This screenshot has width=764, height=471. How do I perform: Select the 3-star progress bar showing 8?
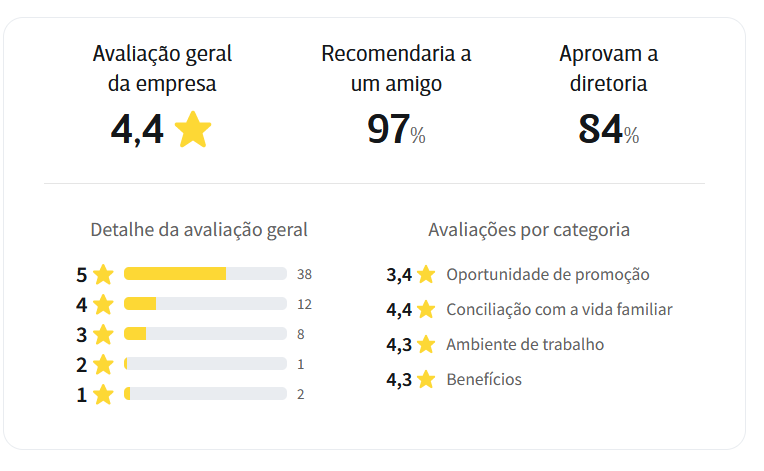(x=205, y=334)
